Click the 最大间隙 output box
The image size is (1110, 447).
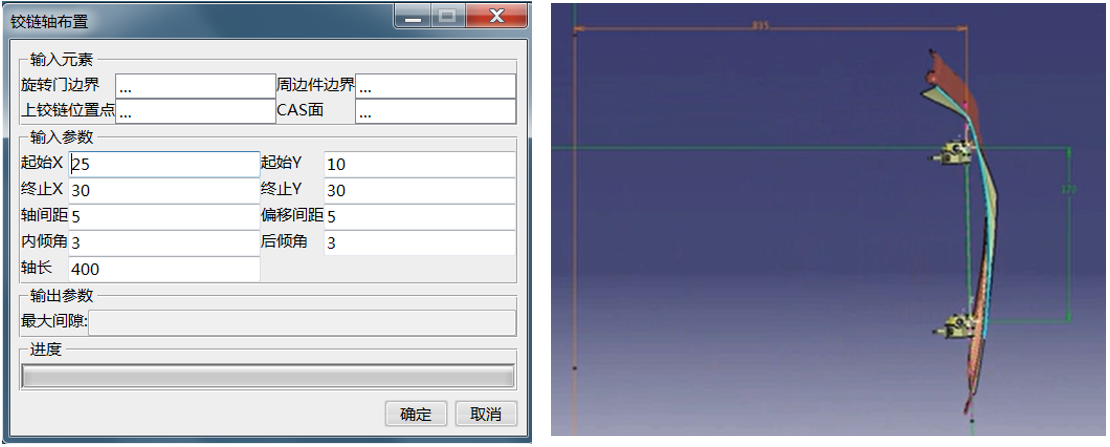(x=301, y=322)
